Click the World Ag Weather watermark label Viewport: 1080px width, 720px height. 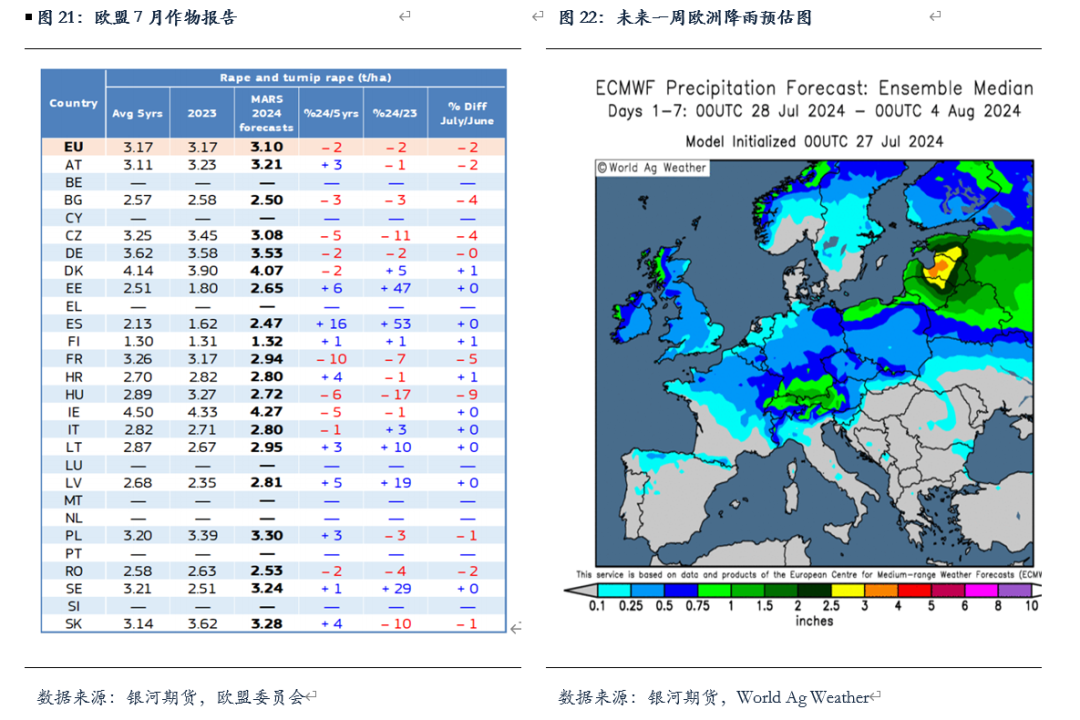tap(652, 168)
